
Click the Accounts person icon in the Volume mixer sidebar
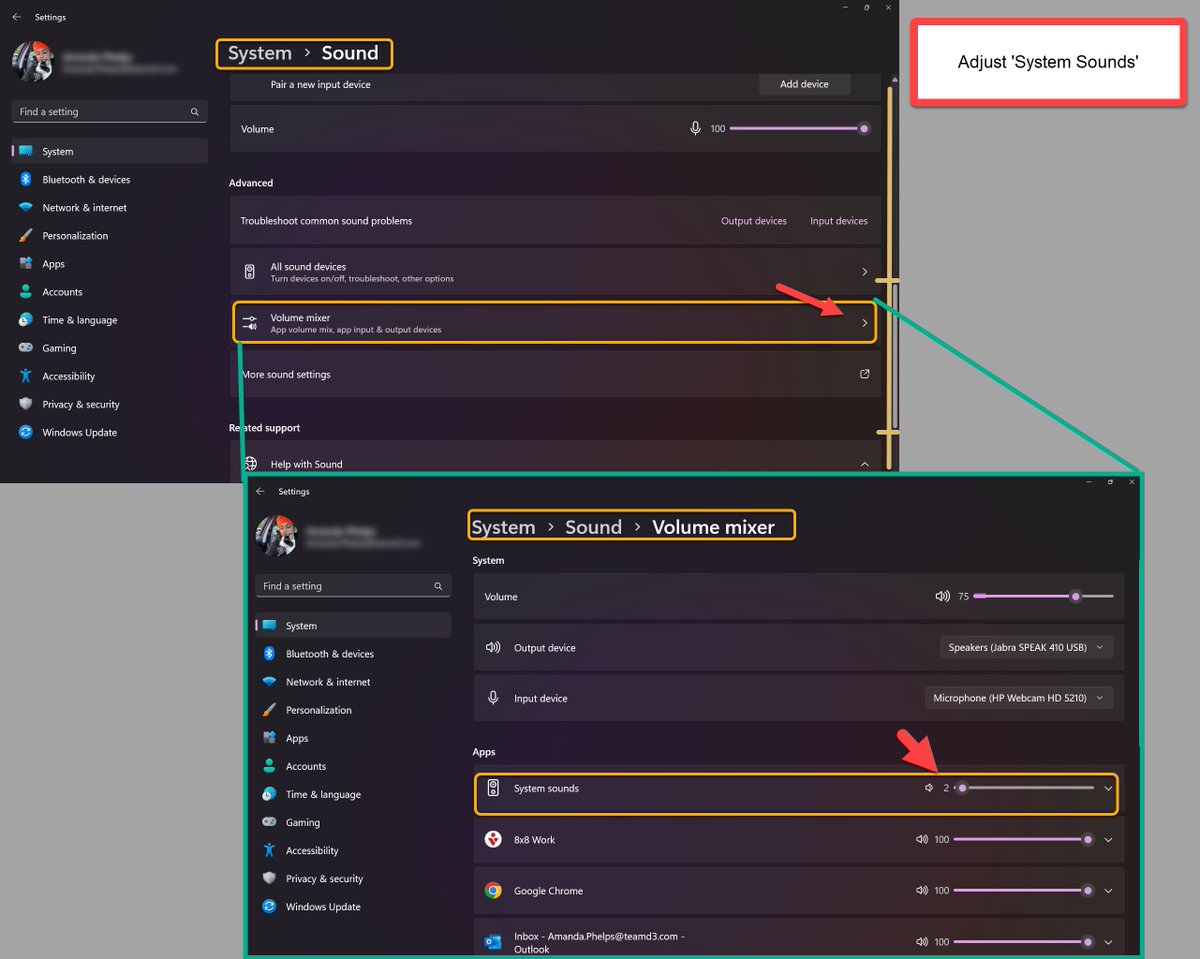269,766
